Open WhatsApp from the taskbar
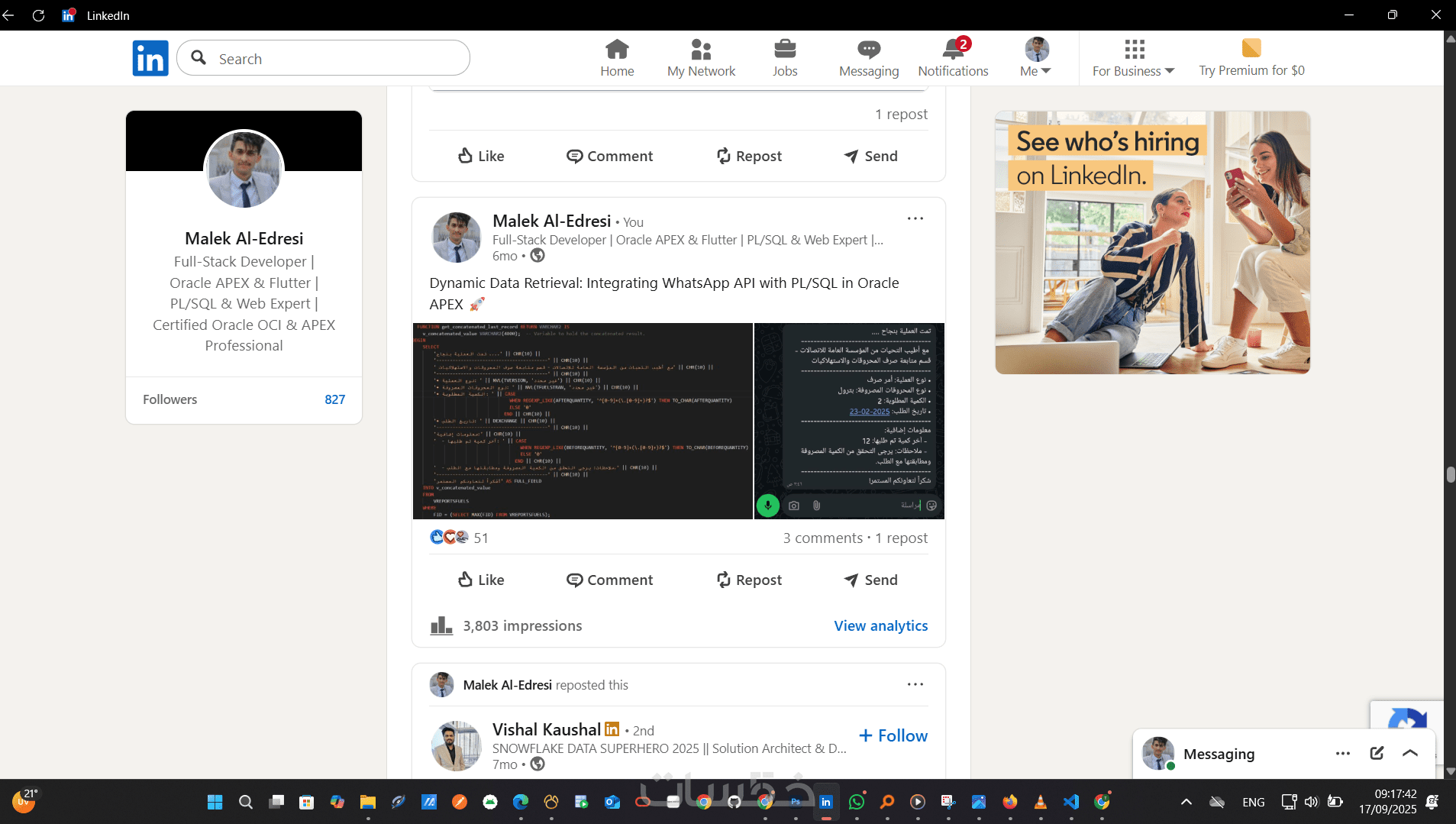 tap(857, 802)
